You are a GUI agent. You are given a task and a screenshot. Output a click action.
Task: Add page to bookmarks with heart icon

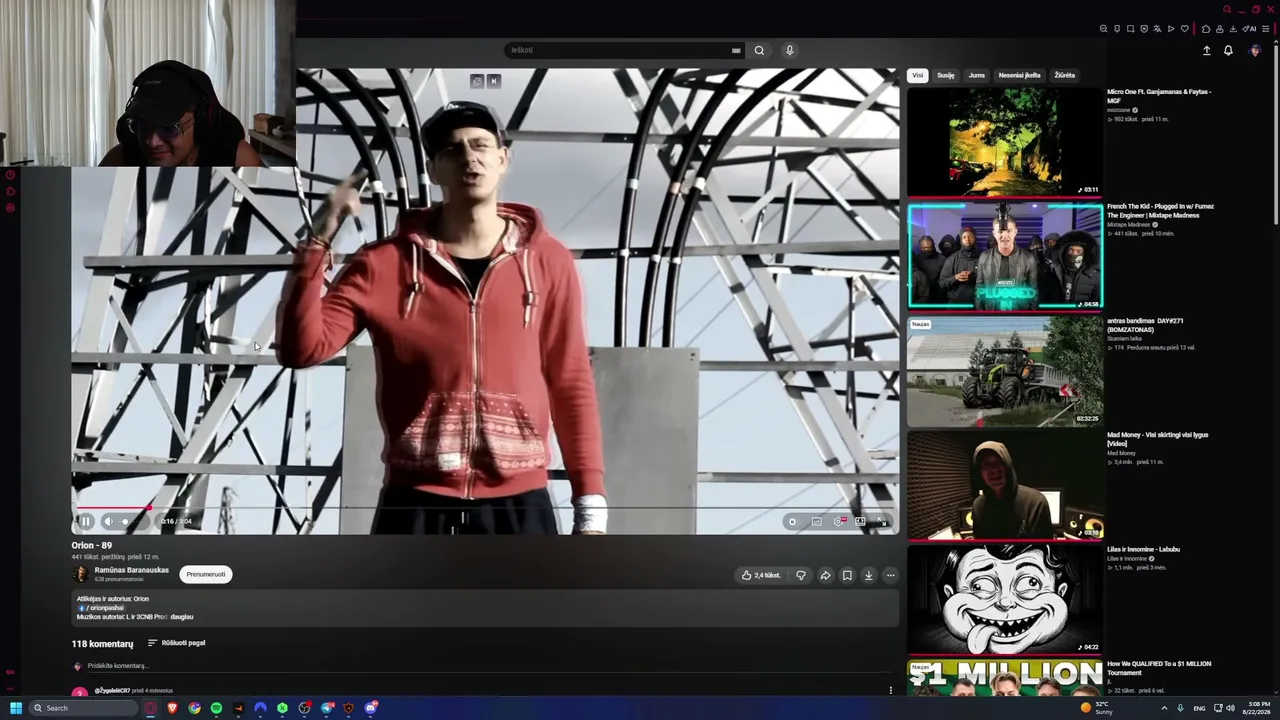(x=1185, y=29)
